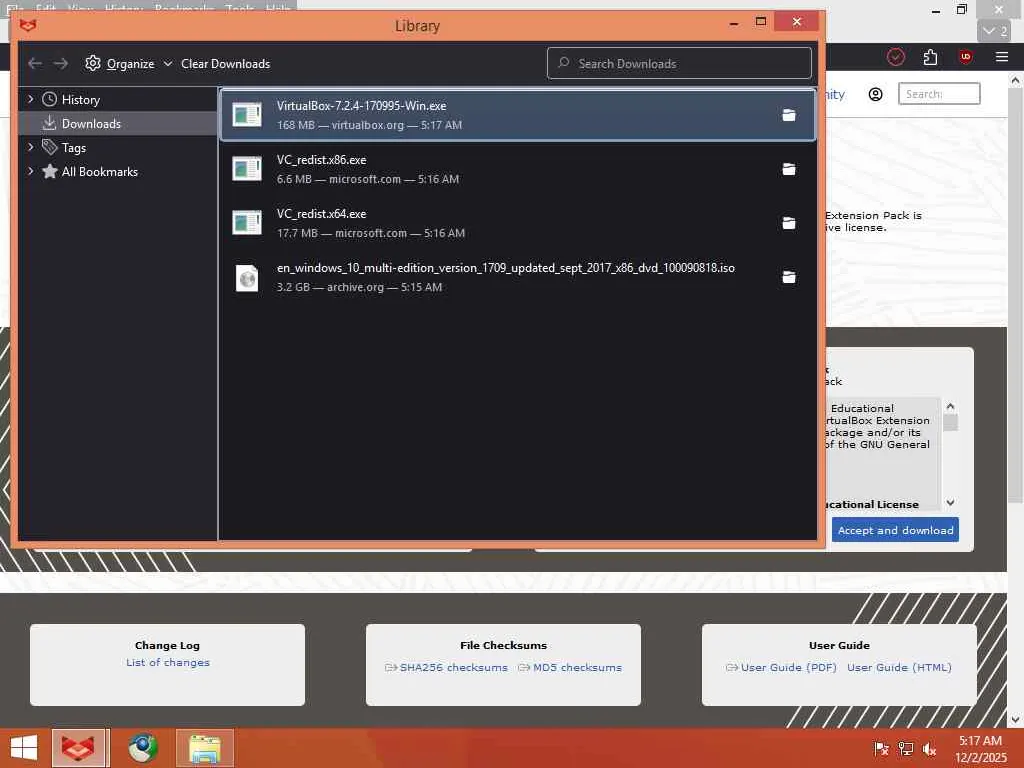This screenshot has width=1024, height=768.
Task: Go back in the Library window
Action: (x=35, y=63)
